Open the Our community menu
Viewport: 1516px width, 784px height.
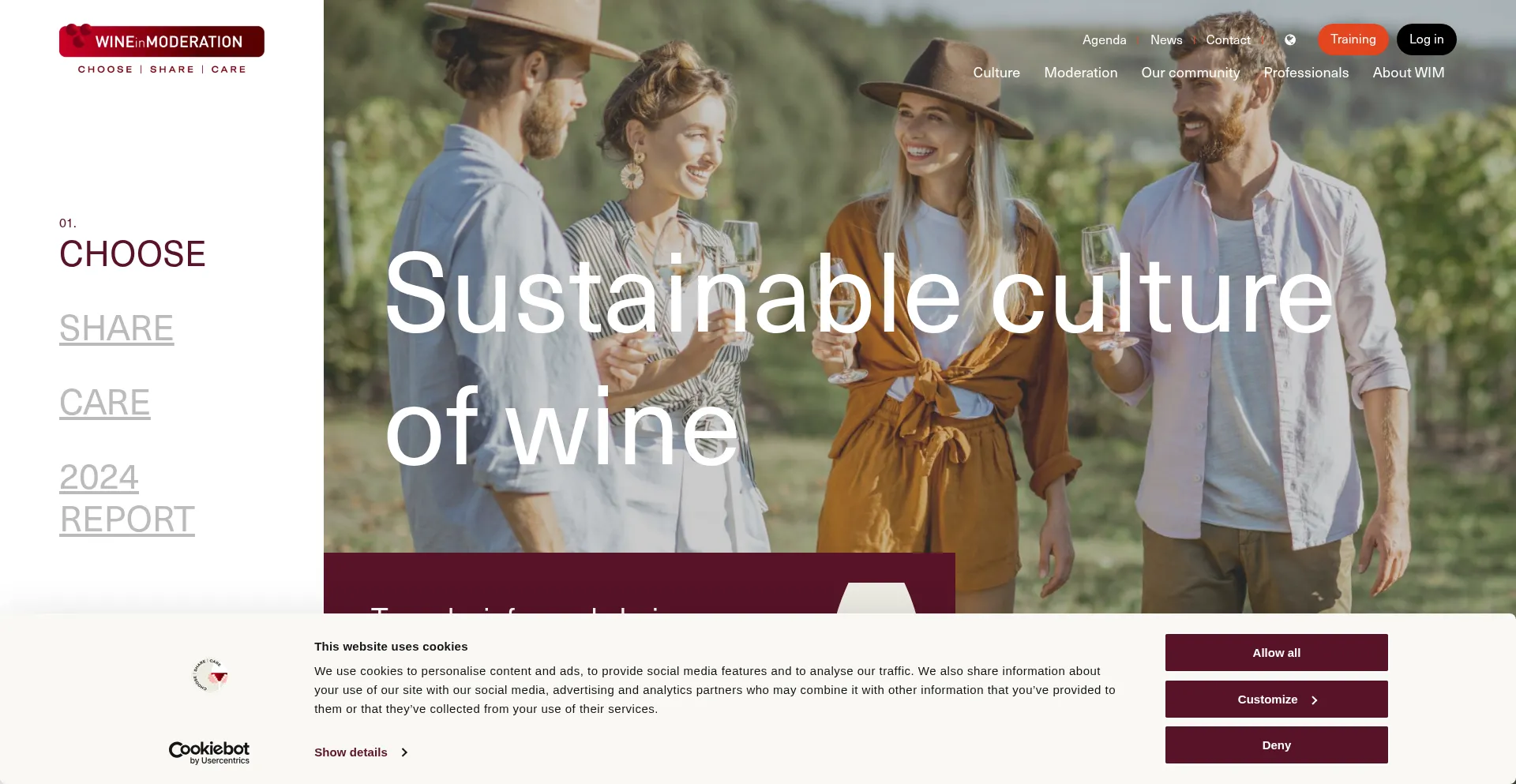[1191, 73]
